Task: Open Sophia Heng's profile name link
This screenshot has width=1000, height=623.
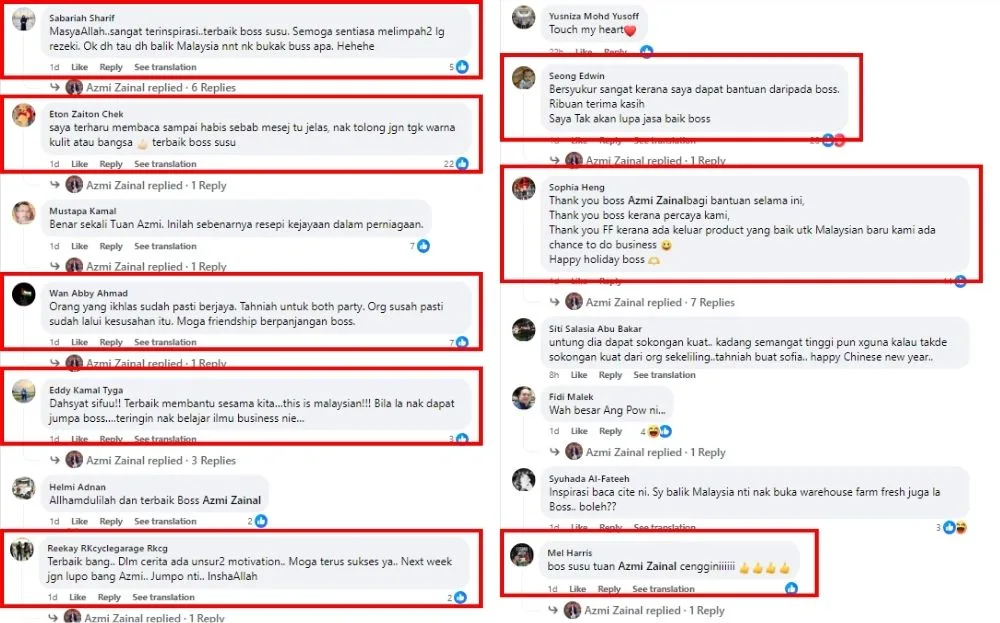Action: coord(577,187)
